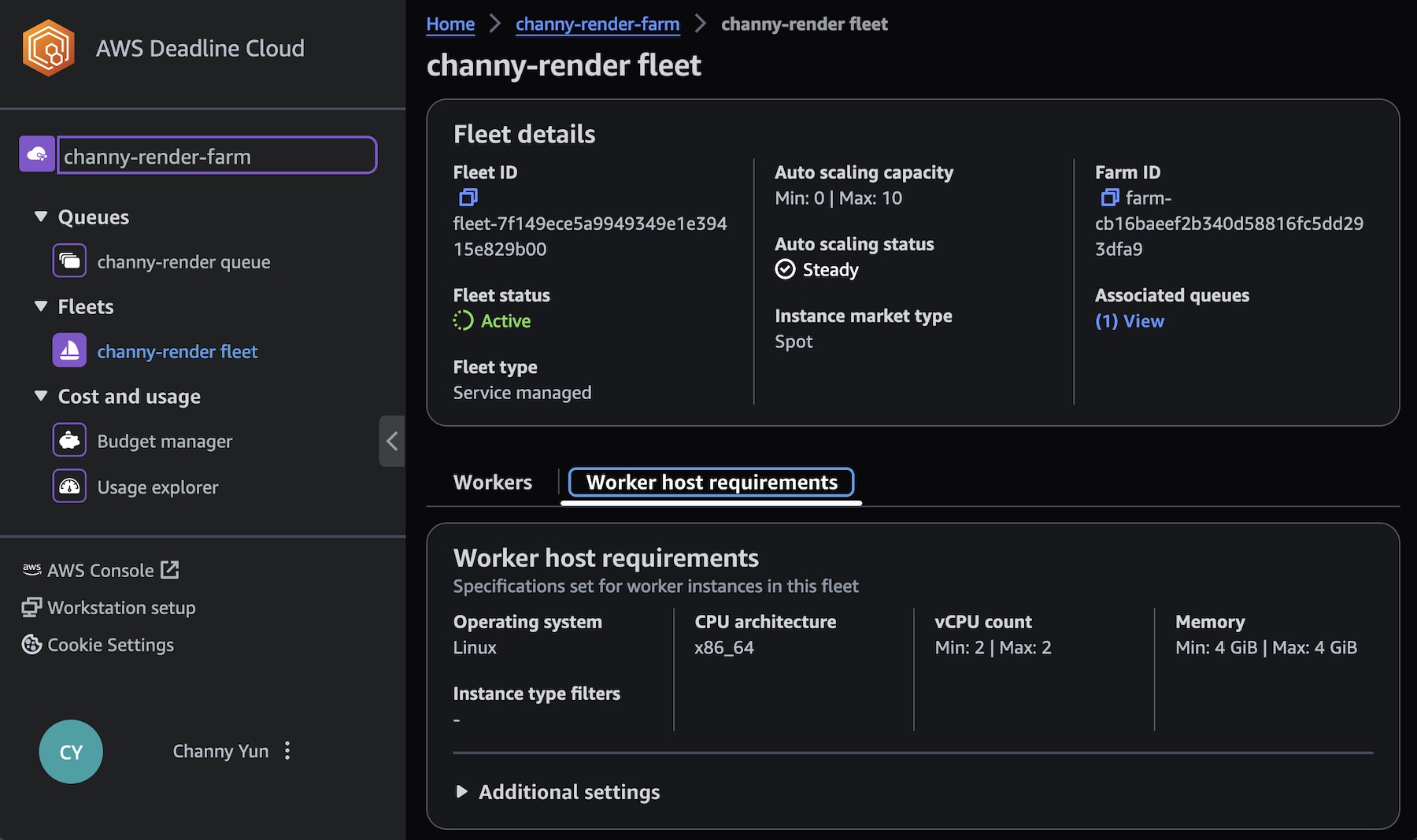Open Workstation setup
The height and width of the screenshot is (840, 1417).
coord(121,607)
